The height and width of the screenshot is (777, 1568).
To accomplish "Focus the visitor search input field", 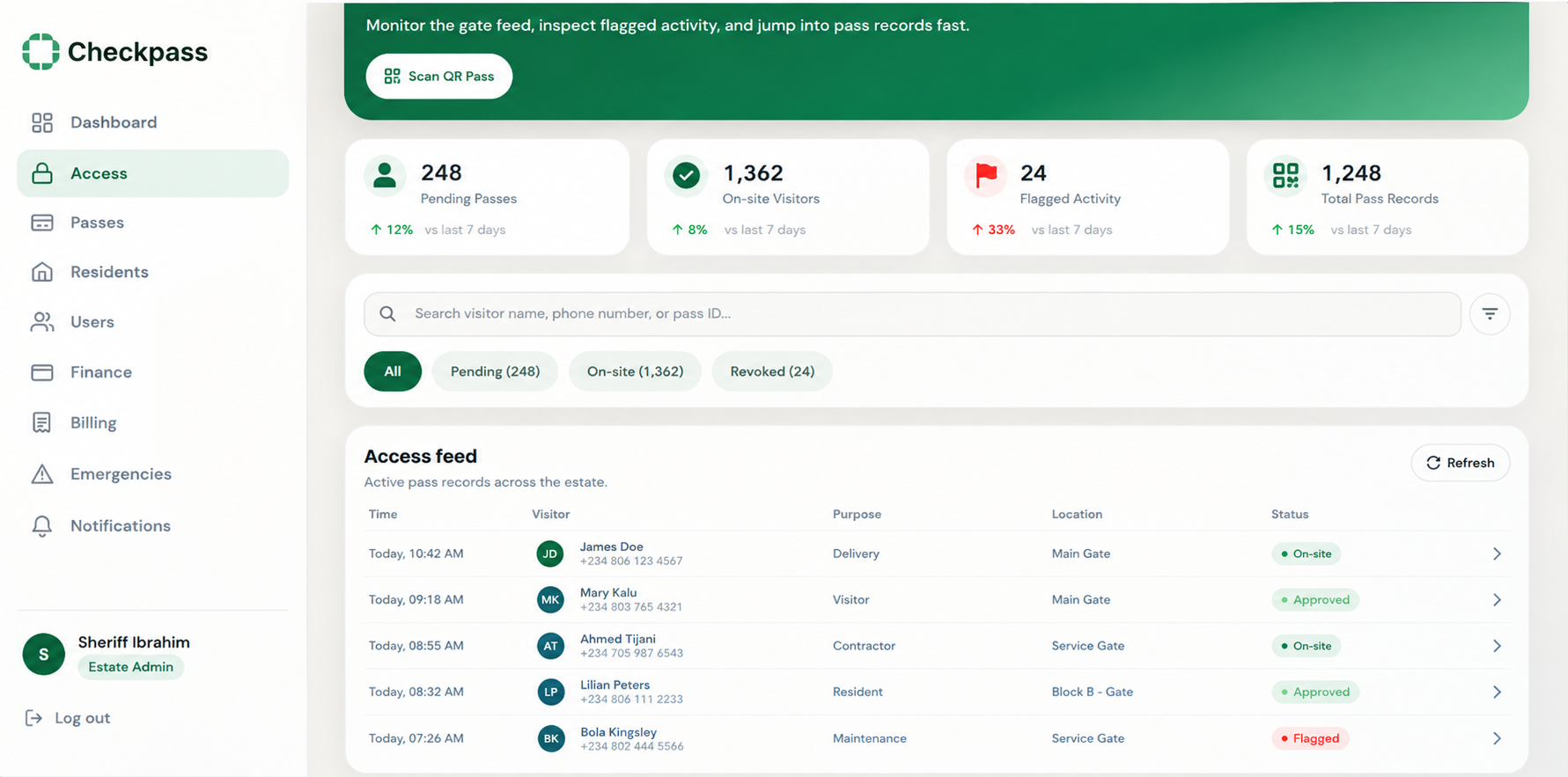I will (913, 314).
